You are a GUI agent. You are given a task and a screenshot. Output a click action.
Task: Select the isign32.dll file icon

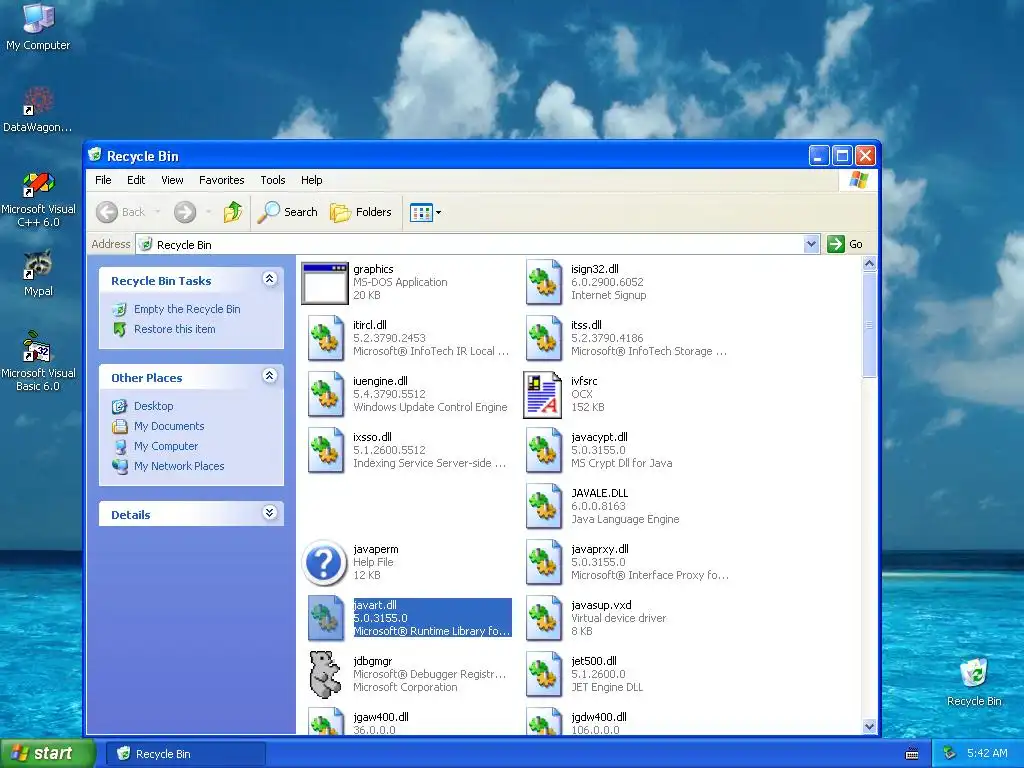click(x=543, y=283)
